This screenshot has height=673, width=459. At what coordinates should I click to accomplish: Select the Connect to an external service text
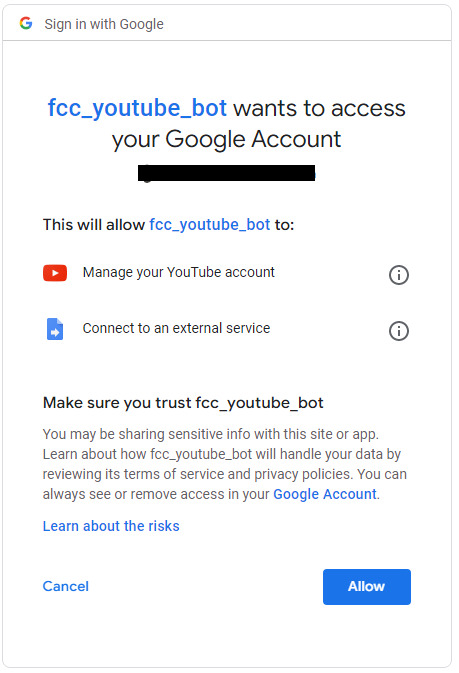coord(176,328)
